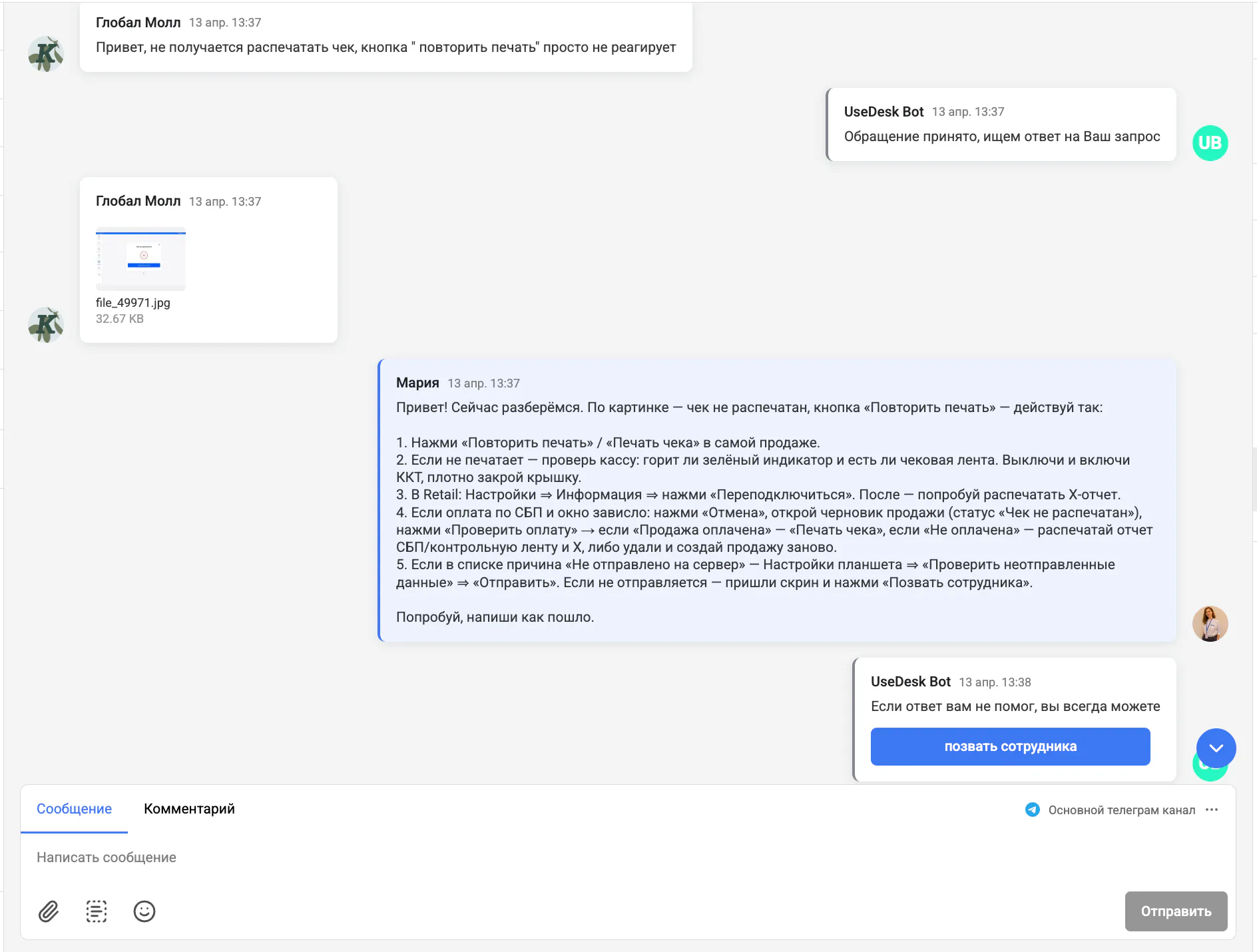Click Мария's agent avatar photo
Image resolution: width=1257 pixels, height=952 pixels.
[1210, 624]
